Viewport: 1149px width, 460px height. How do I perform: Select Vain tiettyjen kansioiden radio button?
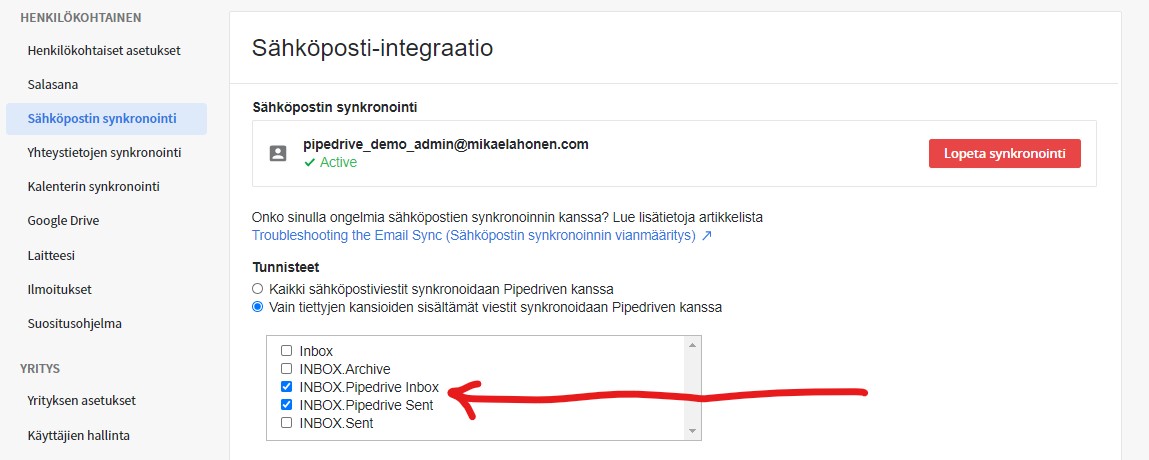(257, 307)
